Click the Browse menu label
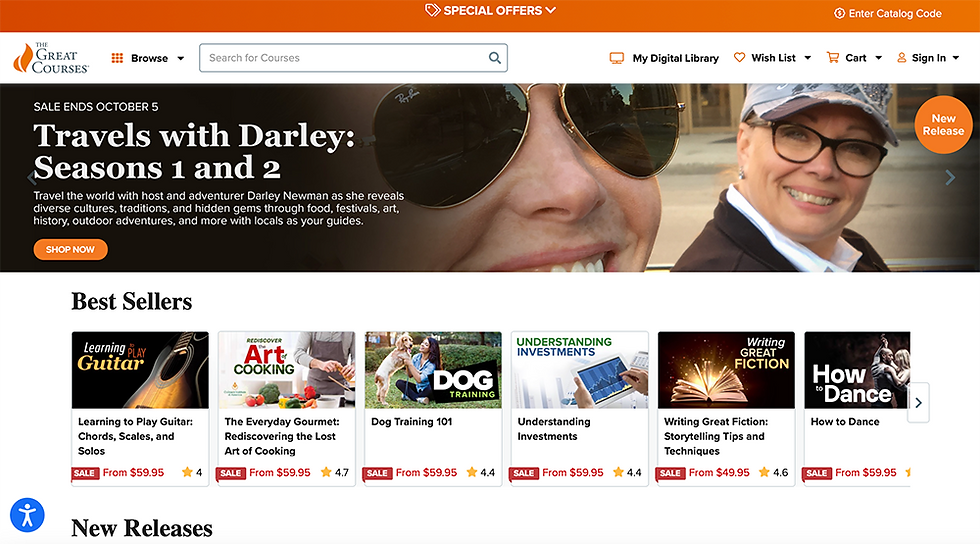The height and width of the screenshot is (544, 980). [x=149, y=58]
